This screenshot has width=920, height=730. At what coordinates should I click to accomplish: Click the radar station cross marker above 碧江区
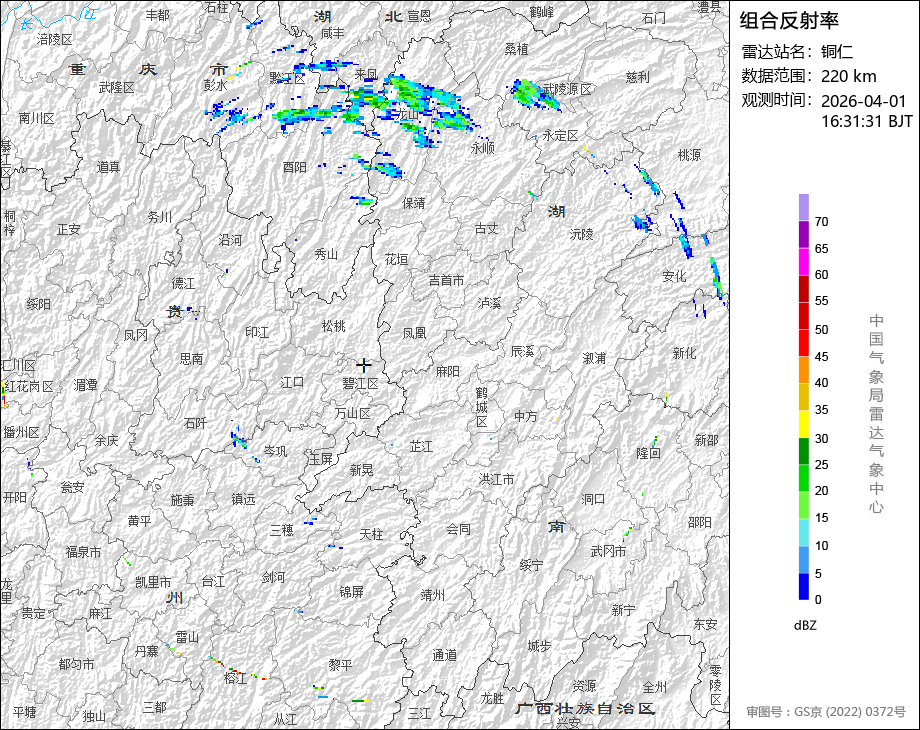tap(364, 365)
